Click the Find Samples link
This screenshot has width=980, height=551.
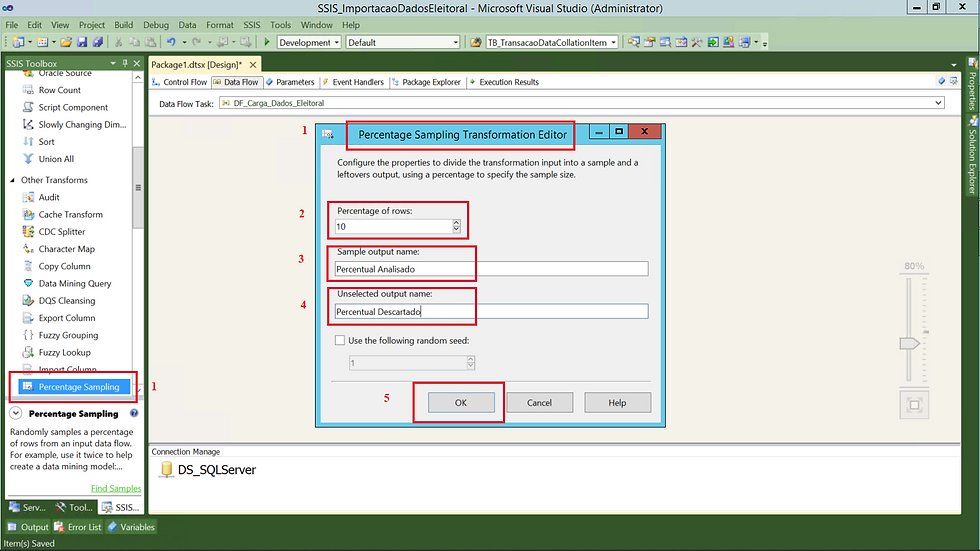pos(116,489)
